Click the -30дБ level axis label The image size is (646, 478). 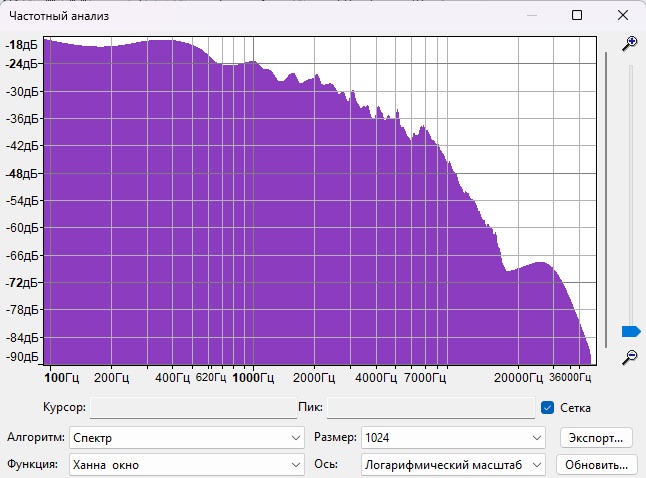(23, 91)
